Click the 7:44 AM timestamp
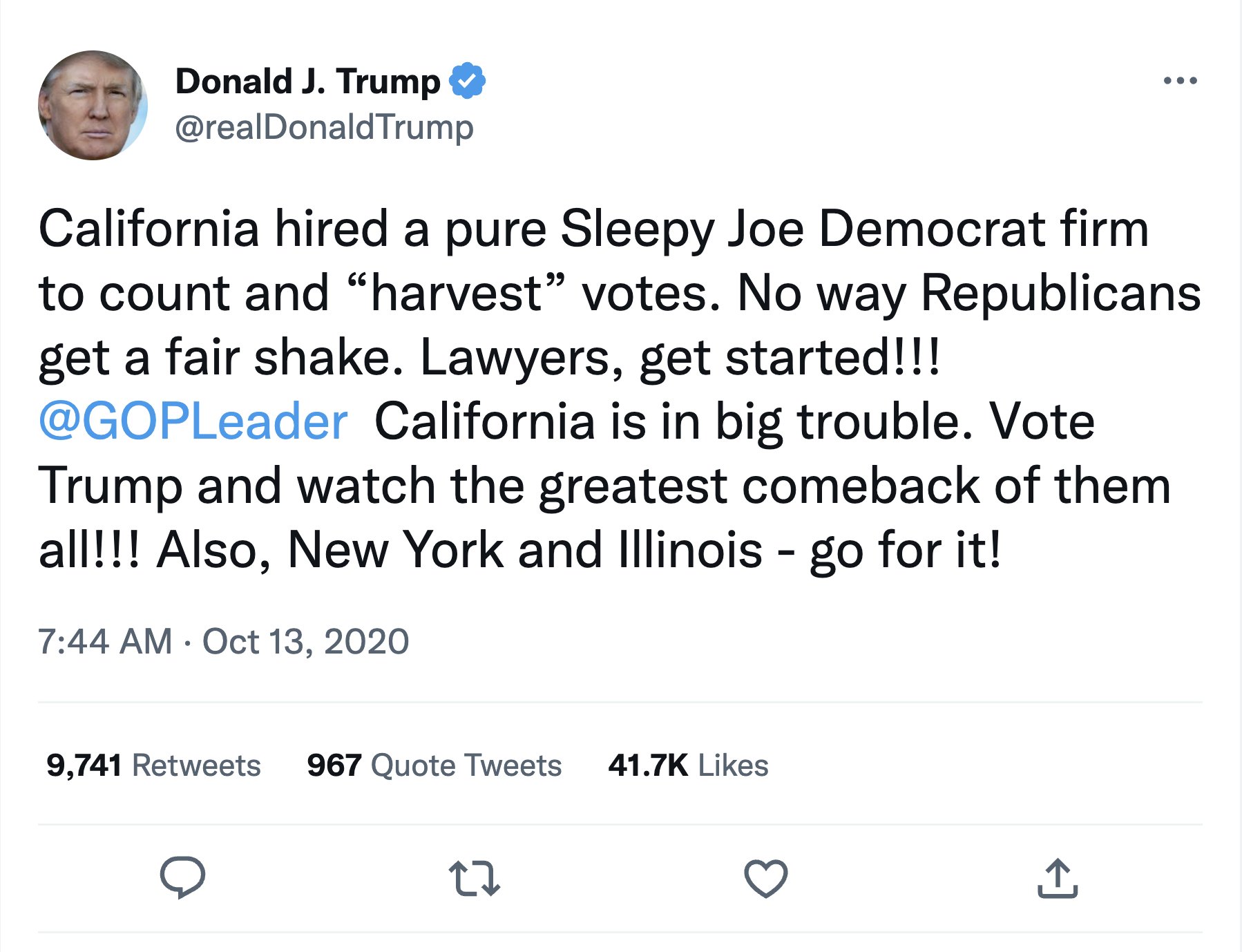 point(104,641)
